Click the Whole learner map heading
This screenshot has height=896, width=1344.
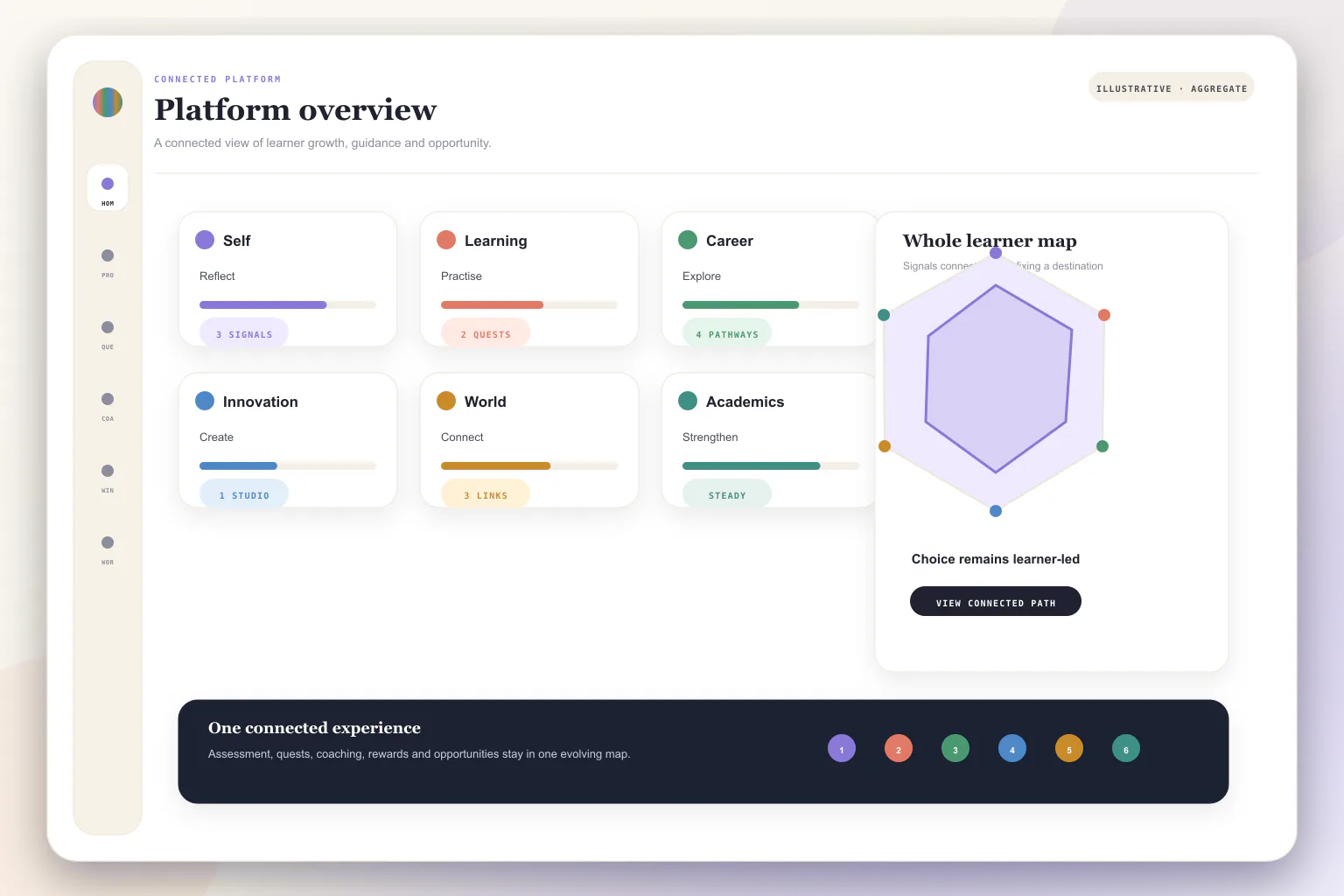990,241
